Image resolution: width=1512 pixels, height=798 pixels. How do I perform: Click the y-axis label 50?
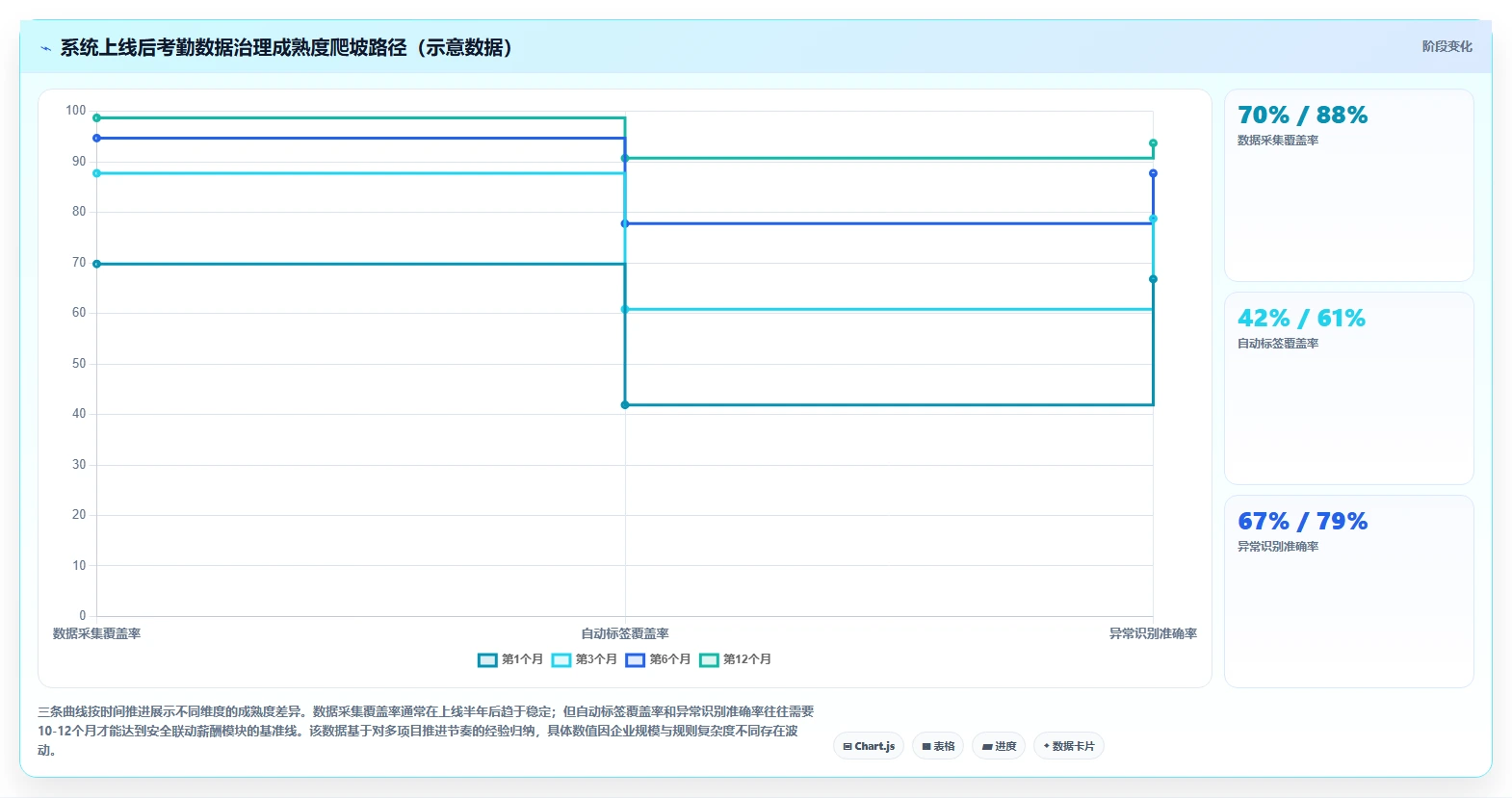click(79, 364)
